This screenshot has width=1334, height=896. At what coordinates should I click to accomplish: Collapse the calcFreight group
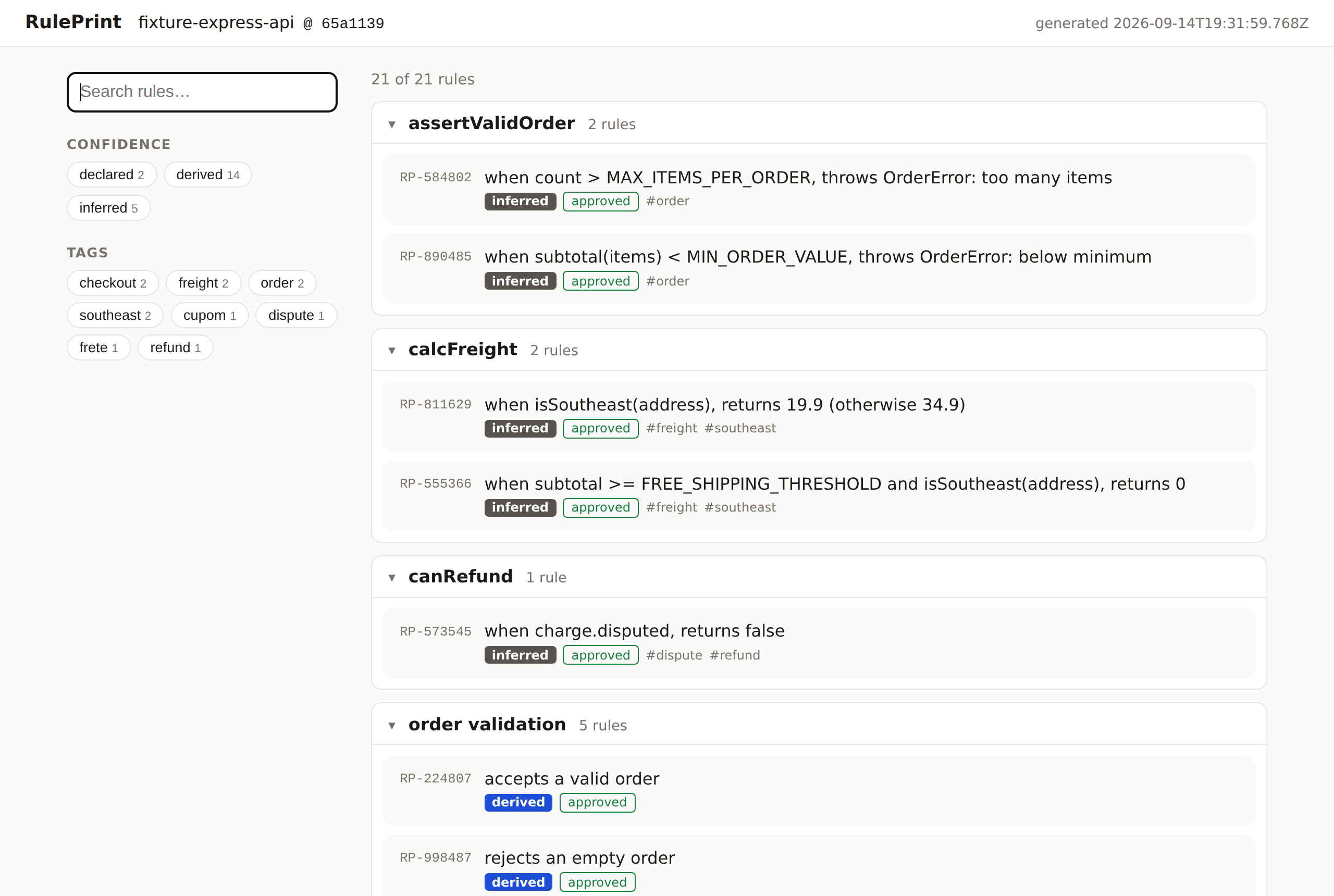tap(392, 350)
